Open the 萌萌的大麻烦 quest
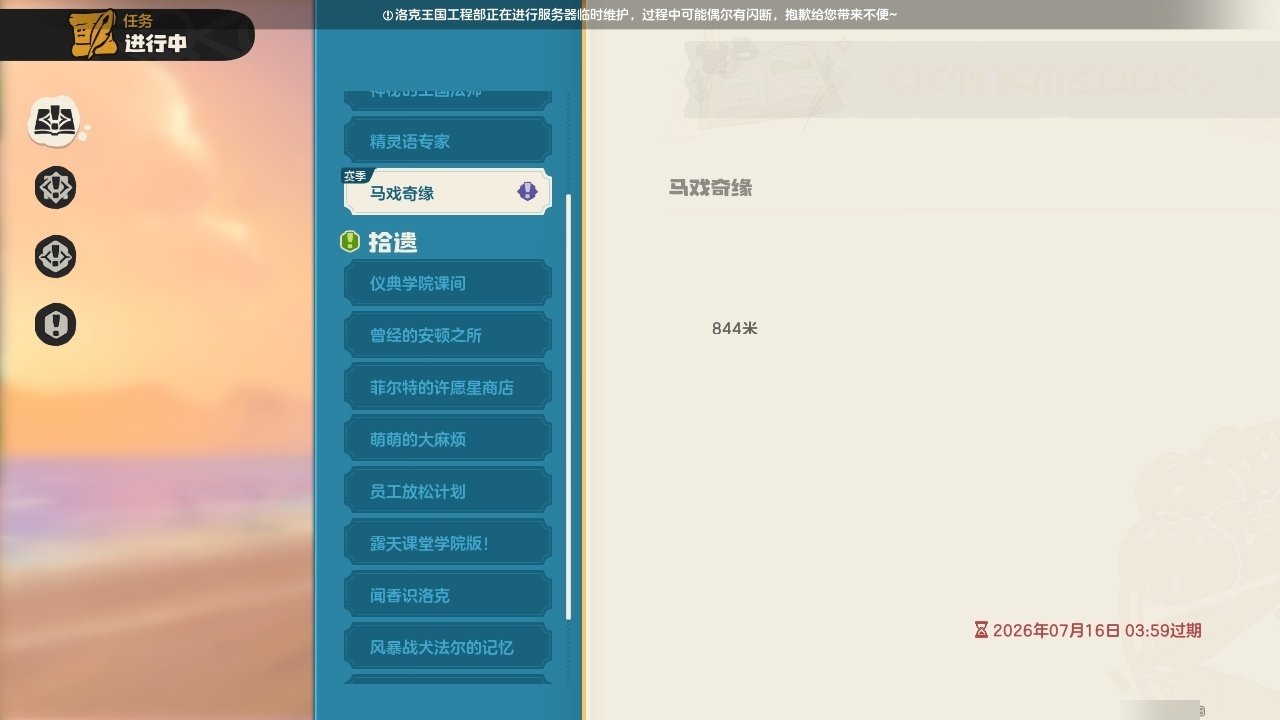1280x720 pixels. pyautogui.click(x=447, y=439)
